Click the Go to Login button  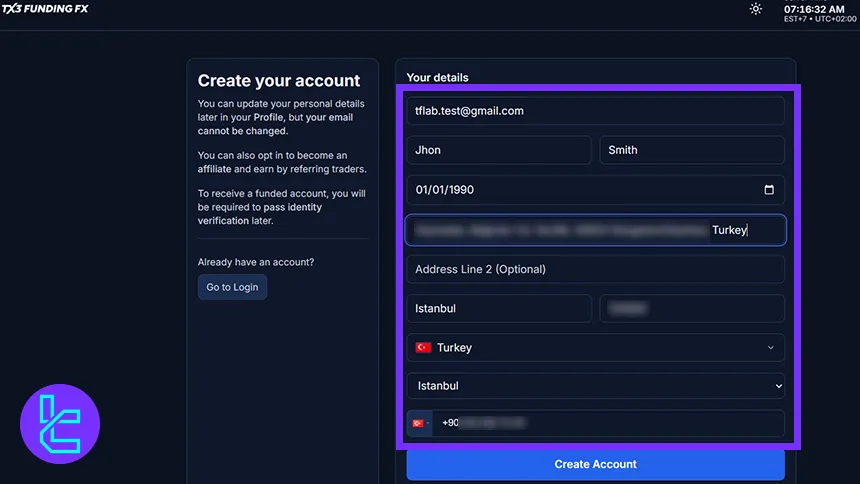(x=232, y=287)
